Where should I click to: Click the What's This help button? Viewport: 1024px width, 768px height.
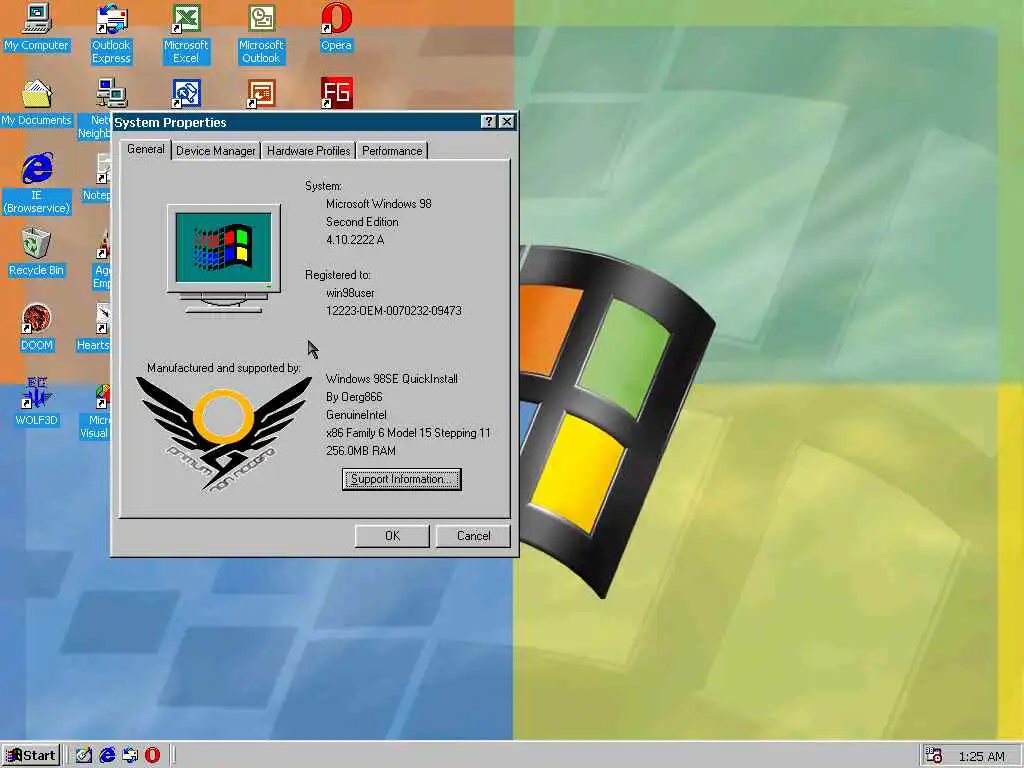point(488,121)
